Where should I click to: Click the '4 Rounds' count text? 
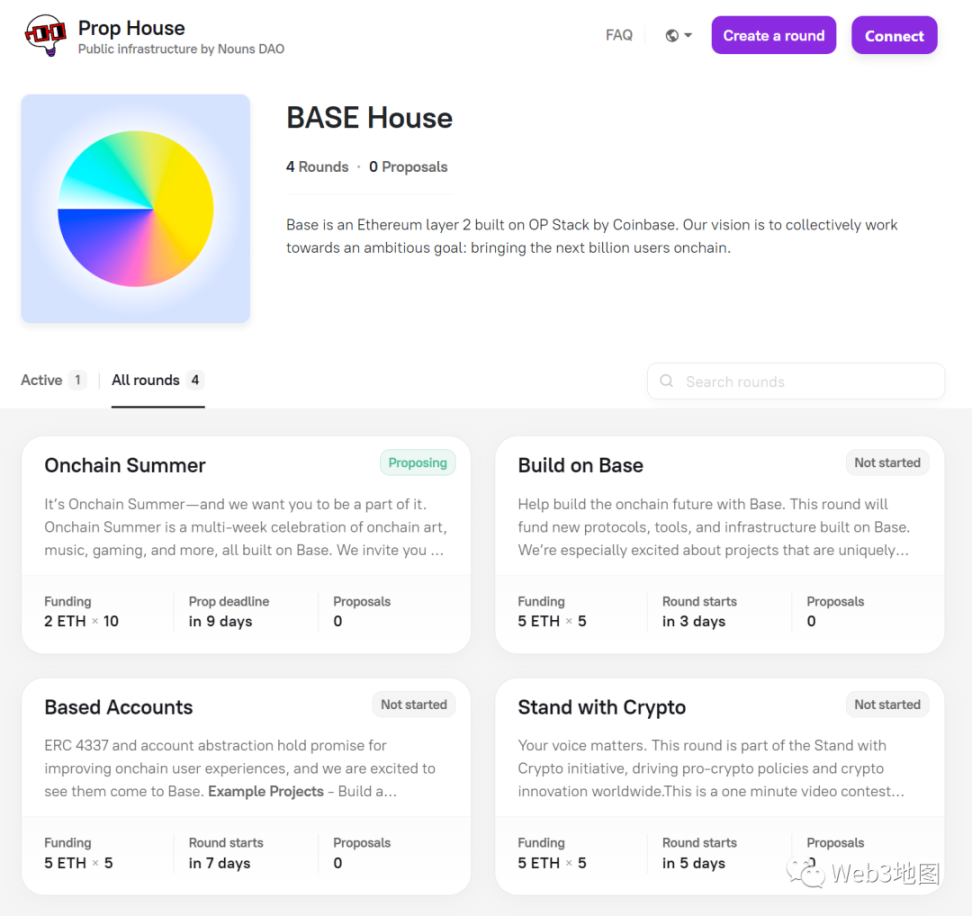pos(317,167)
